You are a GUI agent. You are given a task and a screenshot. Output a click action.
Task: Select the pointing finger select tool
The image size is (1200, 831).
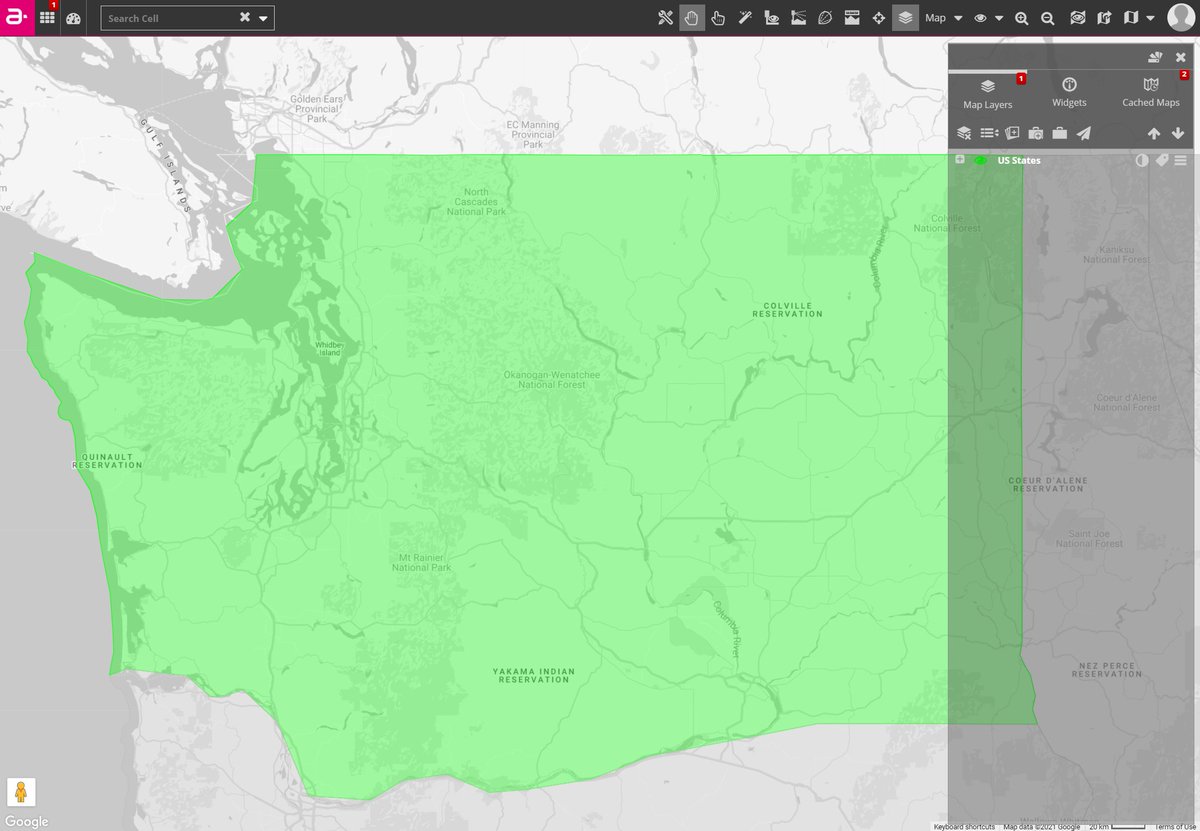(718, 18)
